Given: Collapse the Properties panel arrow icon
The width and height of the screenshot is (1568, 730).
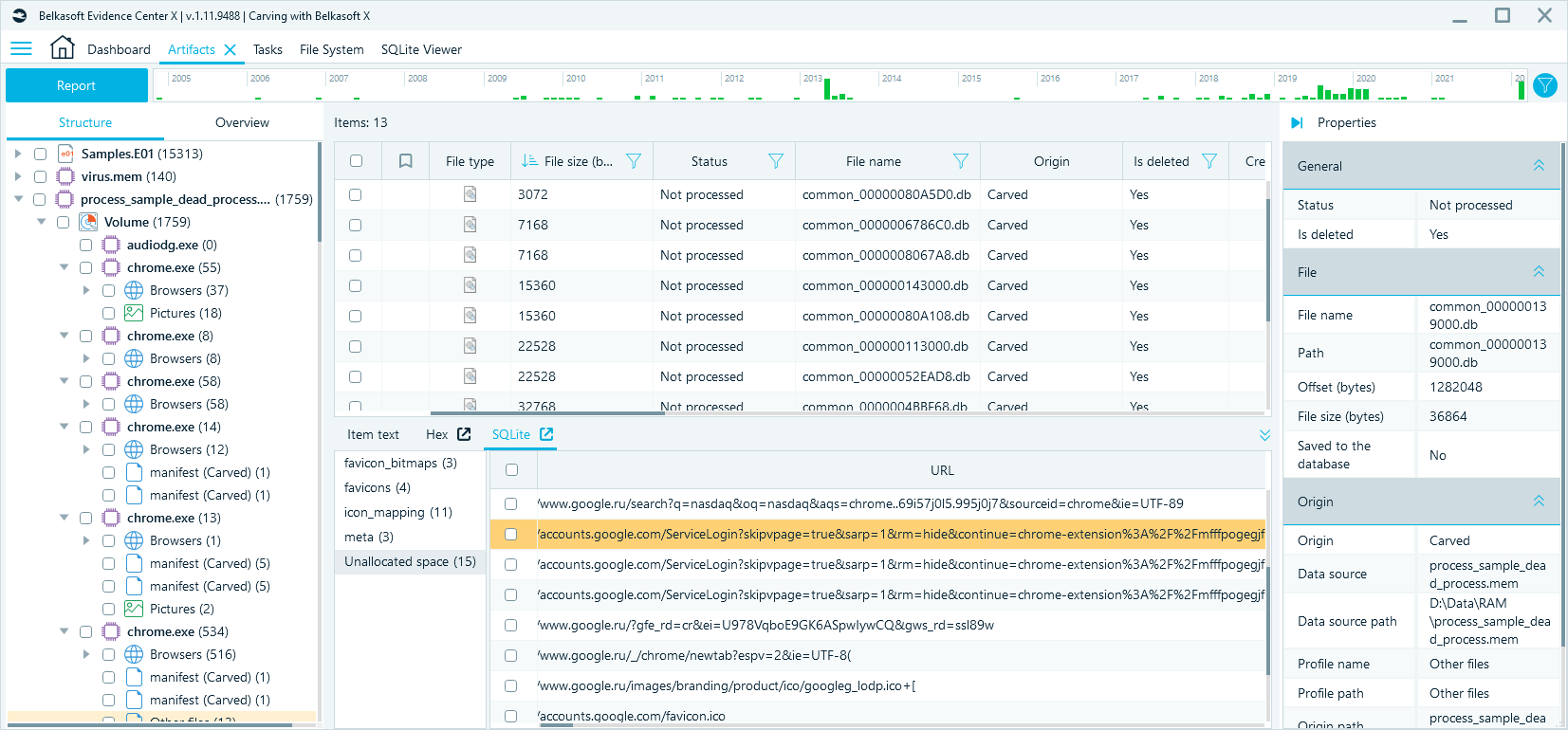Looking at the screenshot, I should [1297, 122].
